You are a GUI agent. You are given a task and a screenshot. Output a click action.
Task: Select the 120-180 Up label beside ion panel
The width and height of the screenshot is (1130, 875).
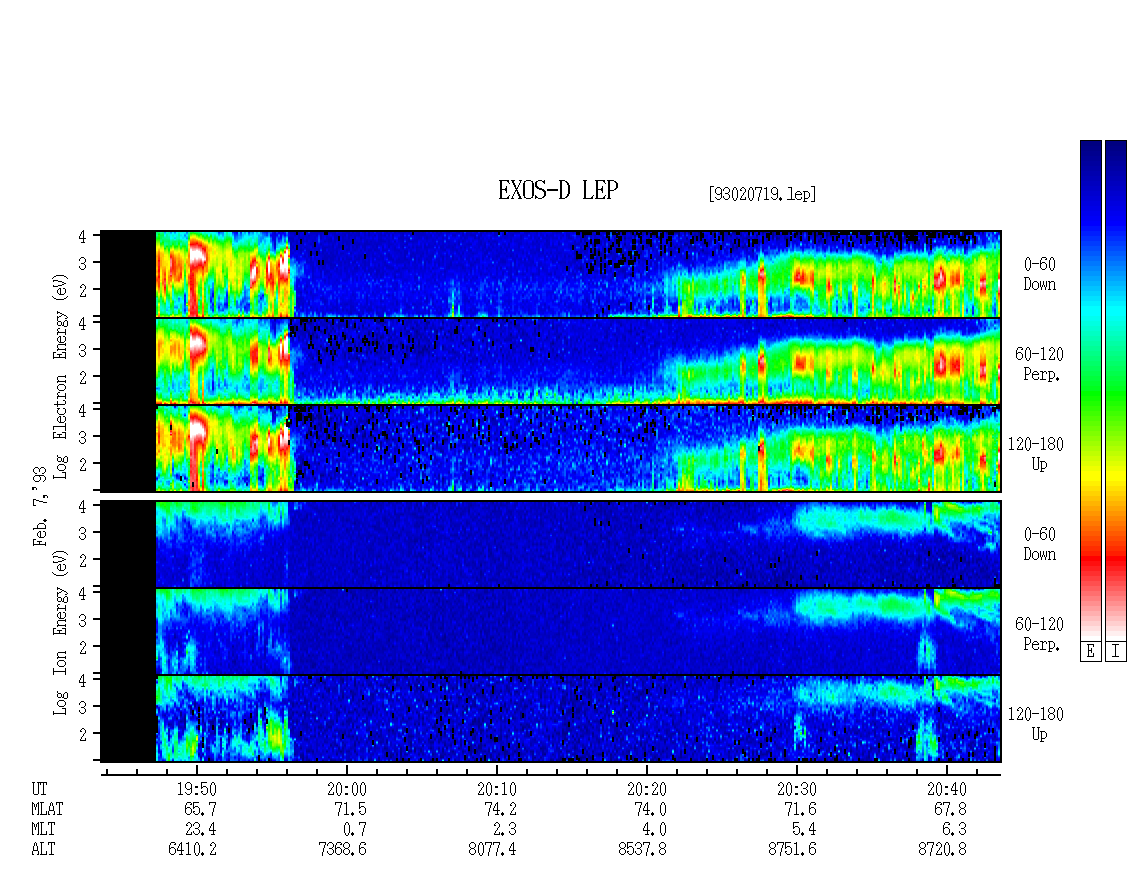[x=1036, y=724]
